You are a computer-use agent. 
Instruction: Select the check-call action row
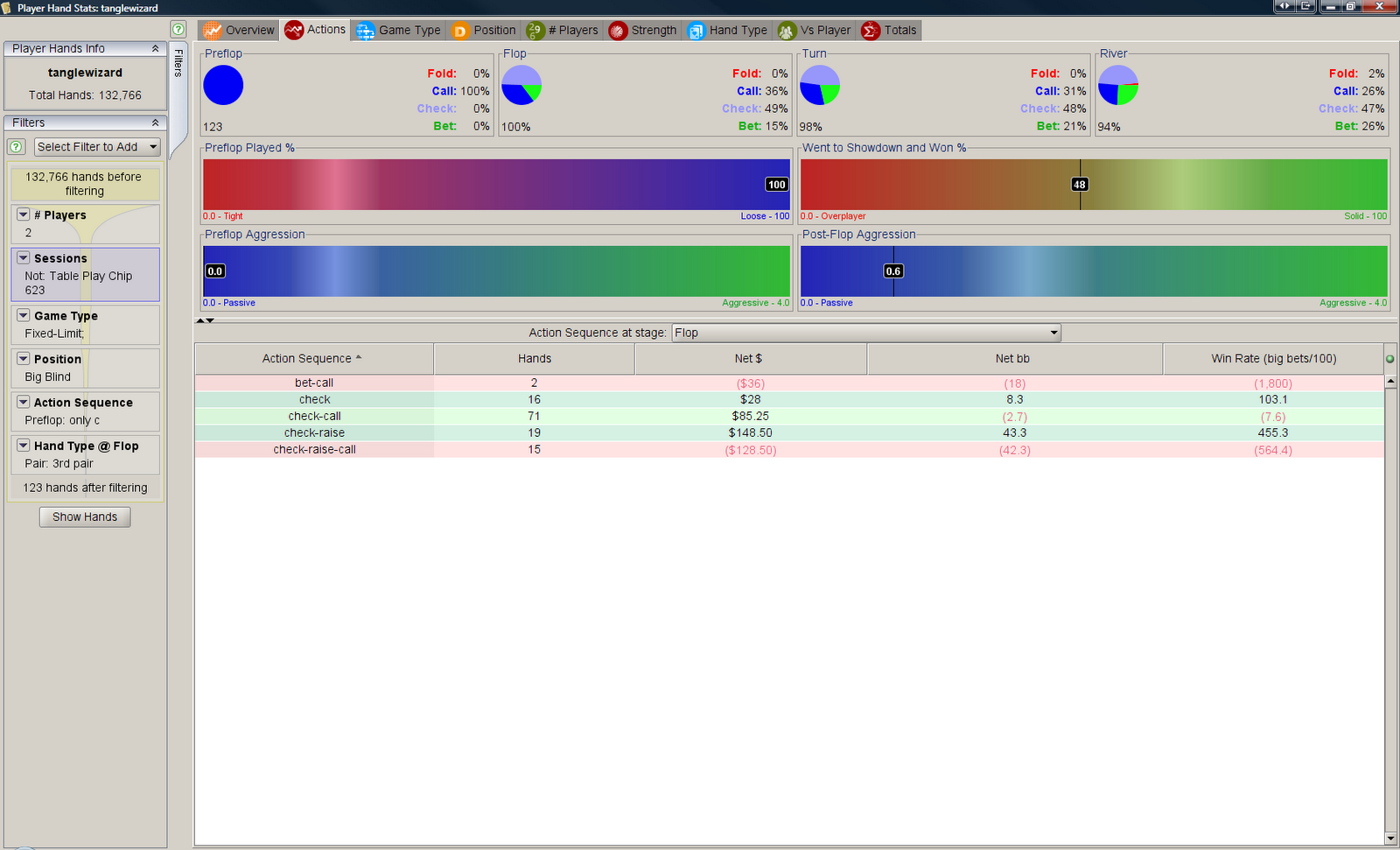(x=789, y=417)
